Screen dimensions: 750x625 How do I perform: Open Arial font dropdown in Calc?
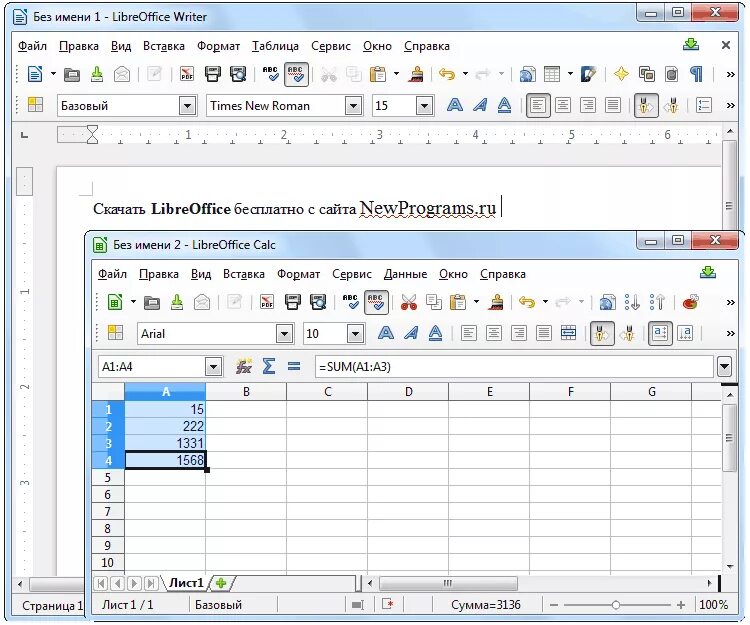pyautogui.click(x=284, y=334)
